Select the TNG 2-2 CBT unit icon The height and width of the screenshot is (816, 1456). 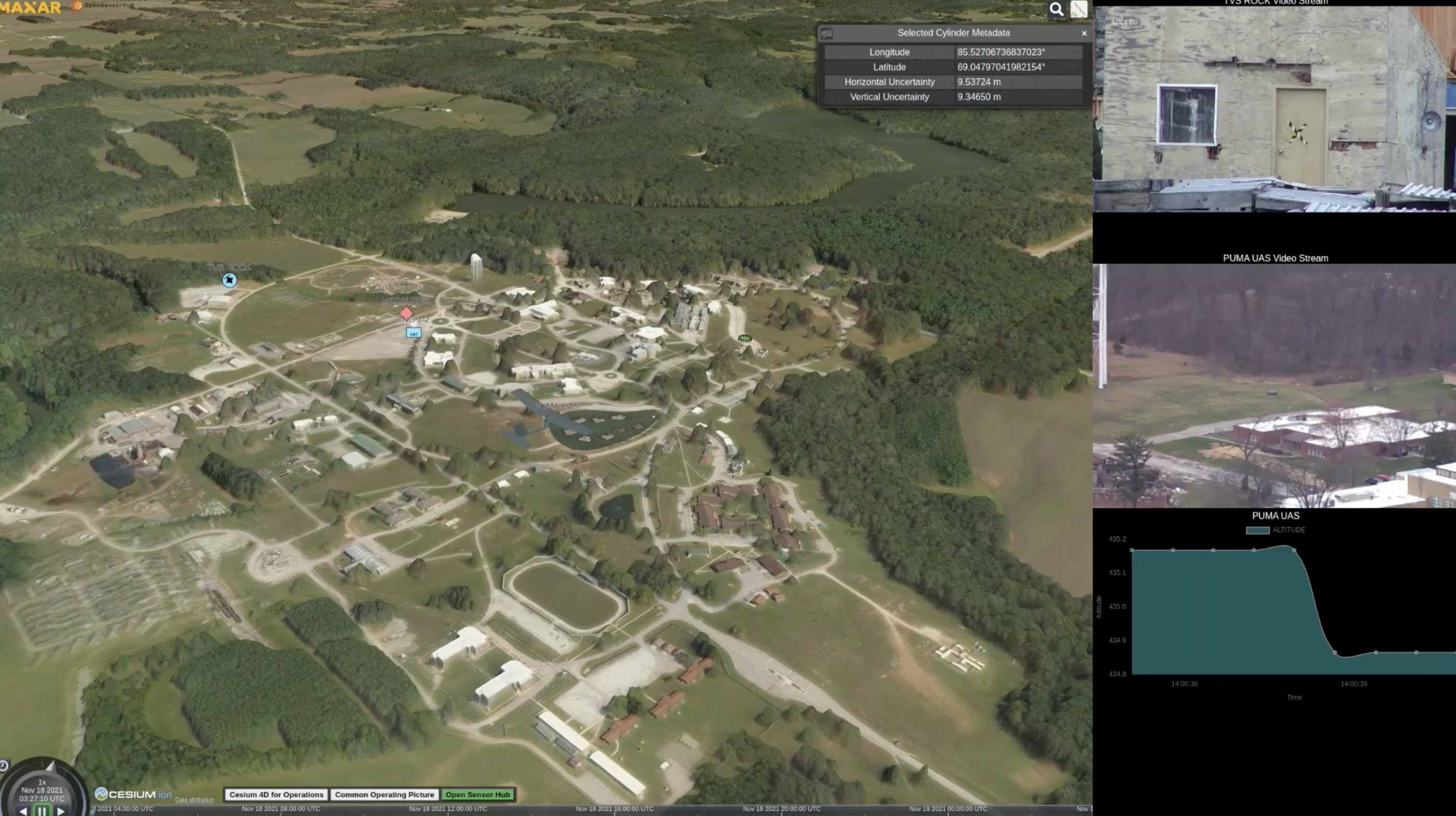point(413,333)
